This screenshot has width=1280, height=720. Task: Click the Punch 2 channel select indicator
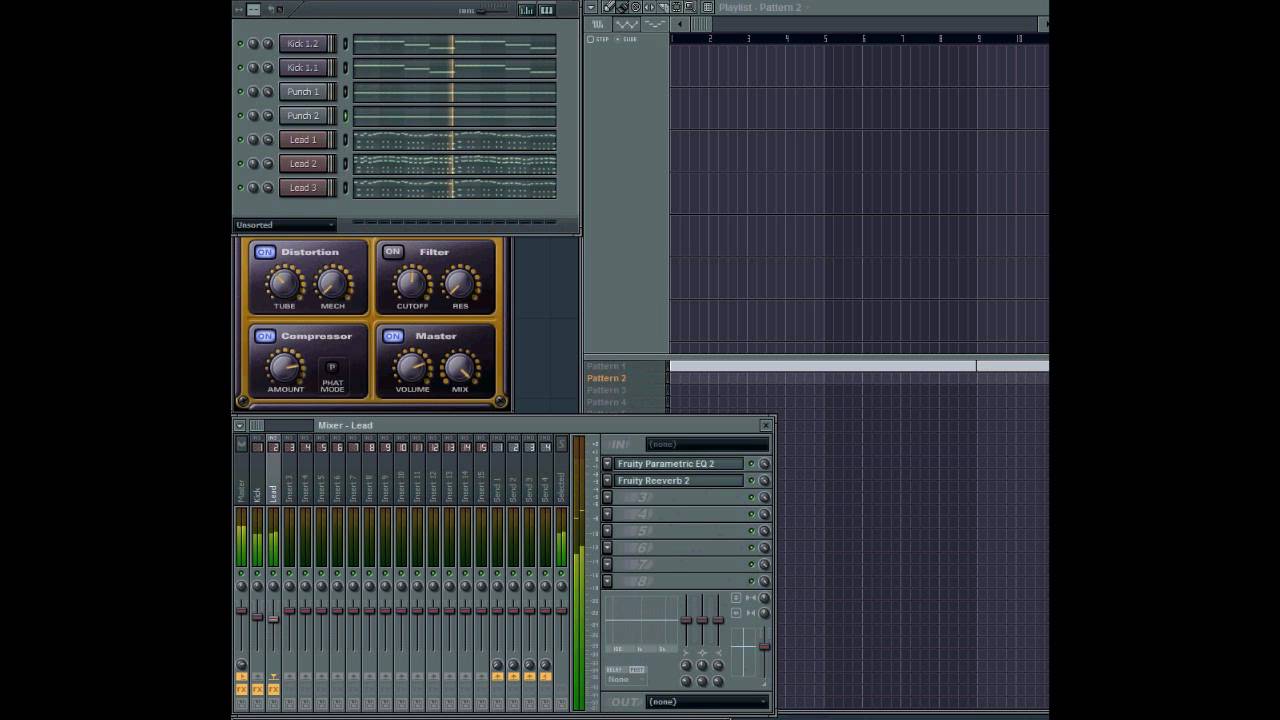[345, 116]
